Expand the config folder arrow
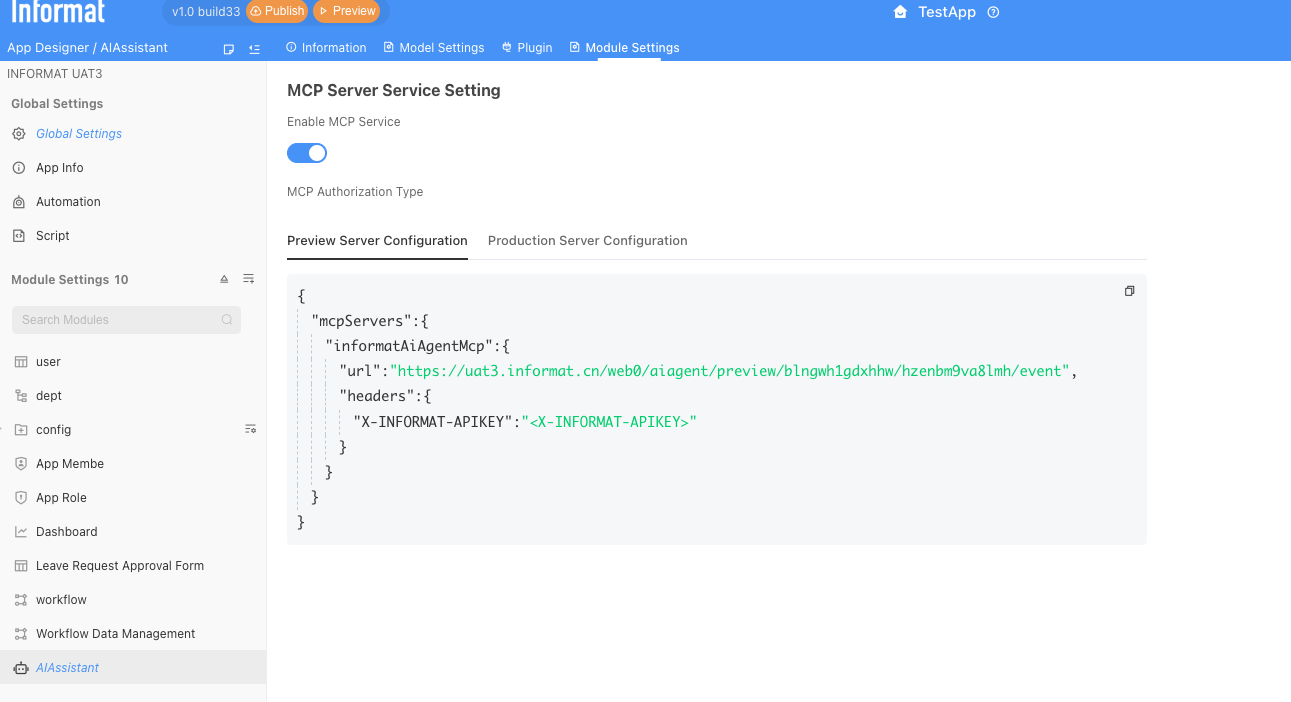Viewport: 1291px width, 702px height. click(3, 430)
